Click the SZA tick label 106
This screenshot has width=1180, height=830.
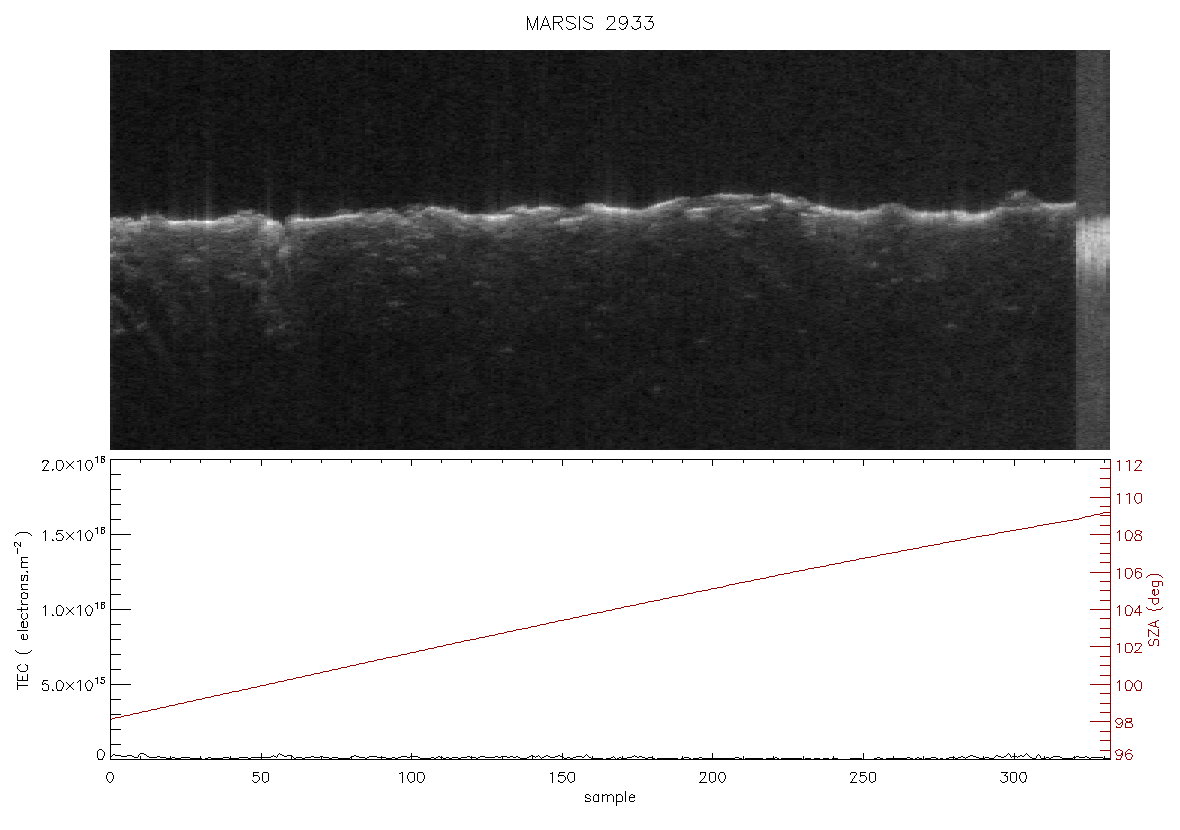[x=1128, y=573]
